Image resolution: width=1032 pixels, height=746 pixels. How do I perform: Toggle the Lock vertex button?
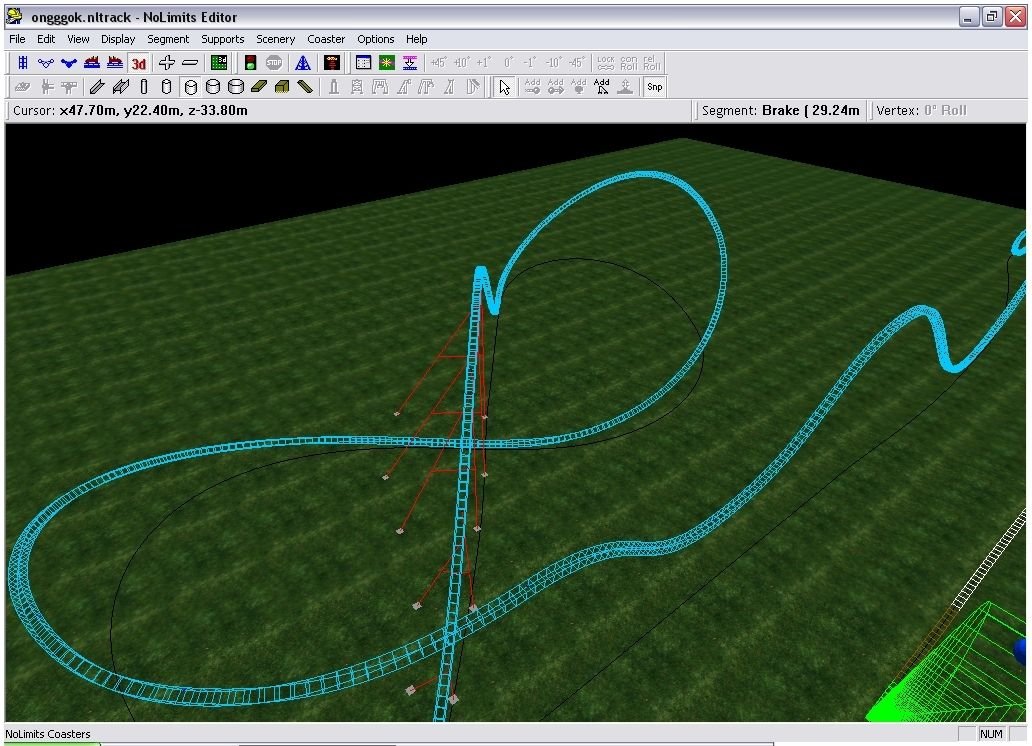[606, 63]
